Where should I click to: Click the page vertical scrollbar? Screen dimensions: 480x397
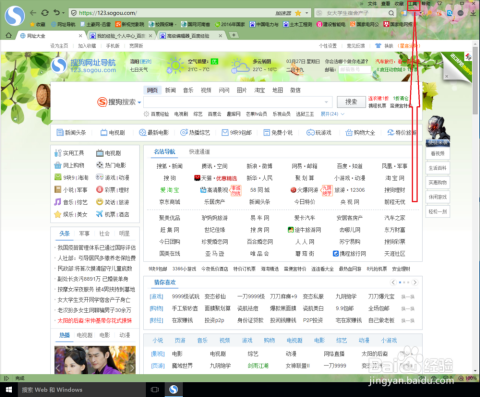(x=475, y=210)
